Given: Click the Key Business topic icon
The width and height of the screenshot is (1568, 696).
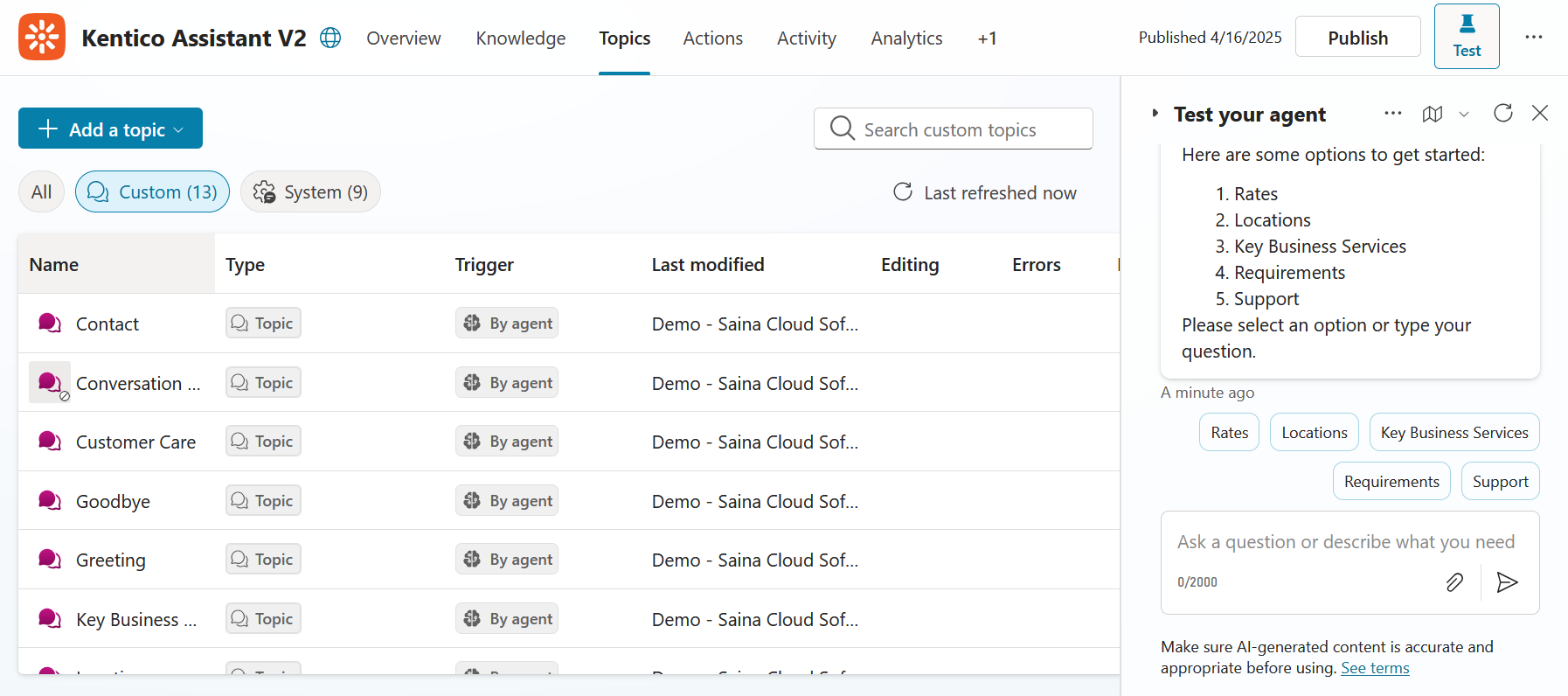Looking at the screenshot, I should (x=50, y=618).
